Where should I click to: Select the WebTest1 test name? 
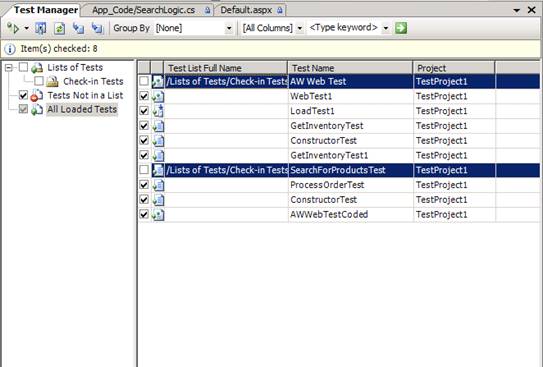point(311,96)
